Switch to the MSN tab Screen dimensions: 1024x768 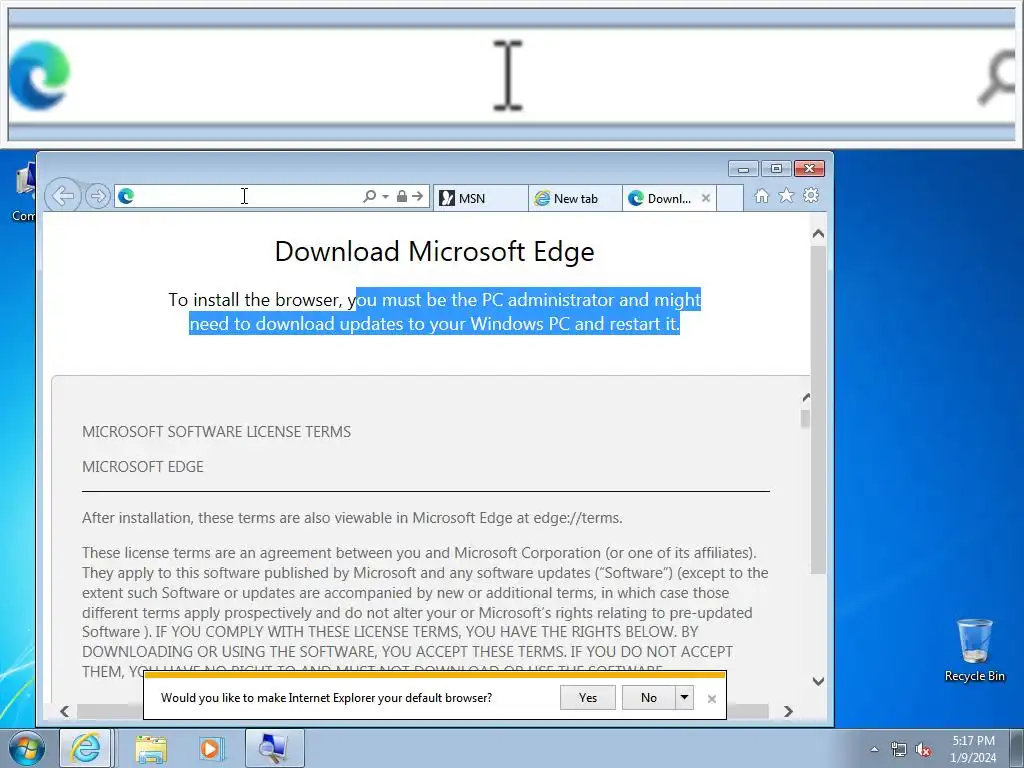point(481,198)
